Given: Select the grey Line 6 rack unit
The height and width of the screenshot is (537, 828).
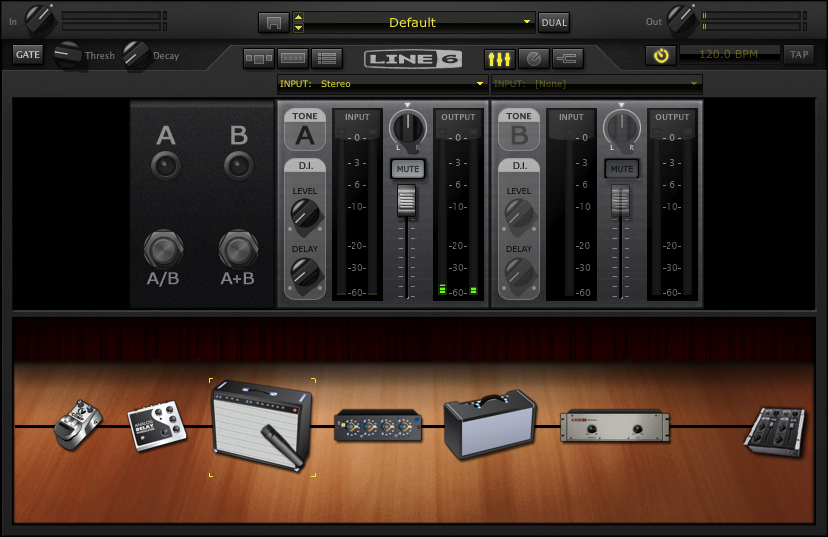Looking at the screenshot, I should point(614,426).
